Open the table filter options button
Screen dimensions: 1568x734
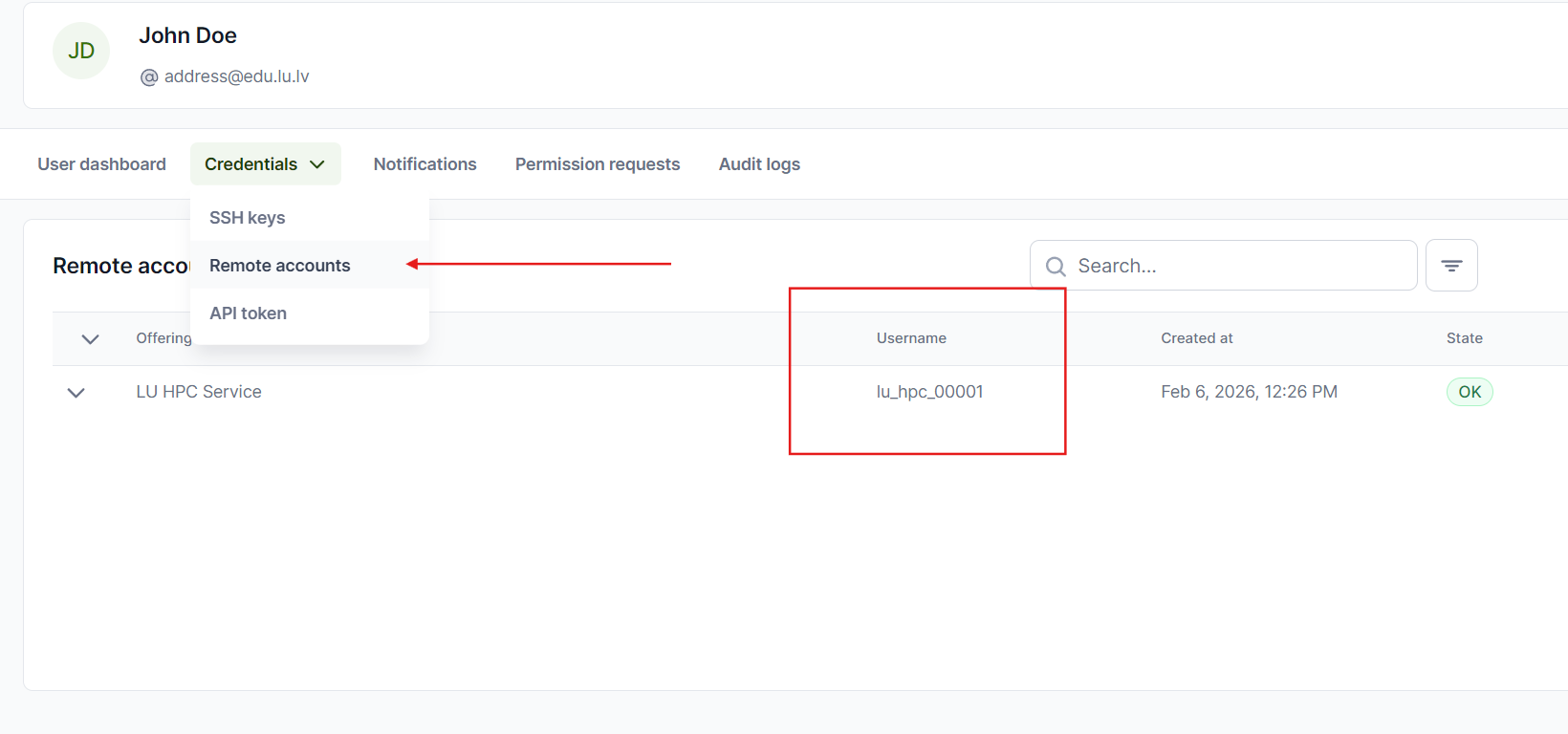[1451, 266]
